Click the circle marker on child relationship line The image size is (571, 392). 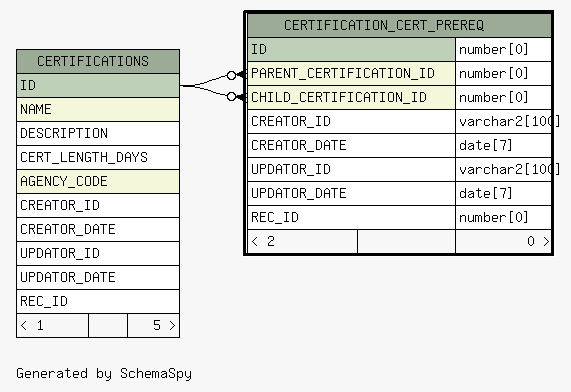[x=231, y=97]
